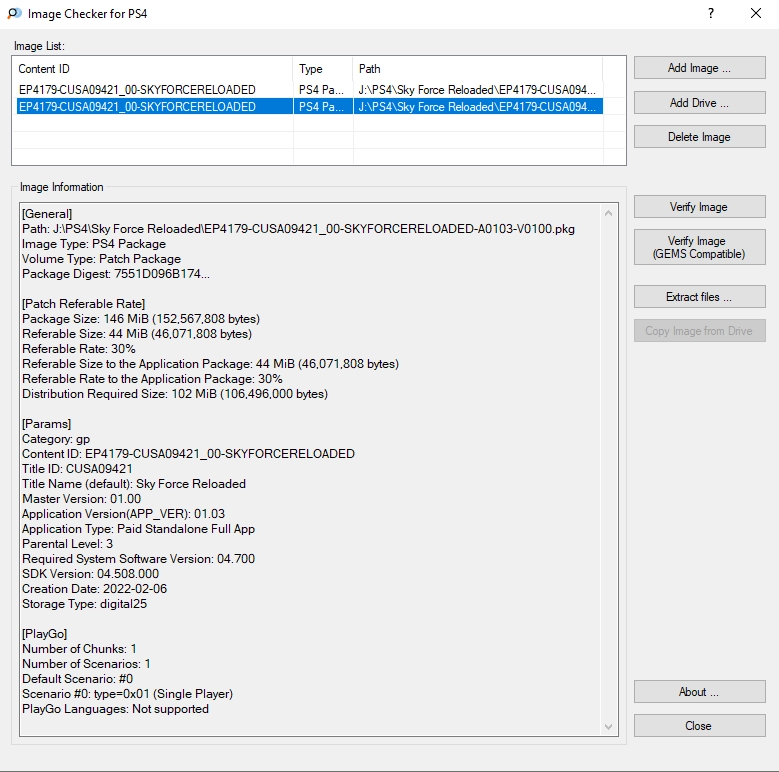The width and height of the screenshot is (779, 772).
Task: Open the Extract files ... dialog
Action: (x=699, y=297)
